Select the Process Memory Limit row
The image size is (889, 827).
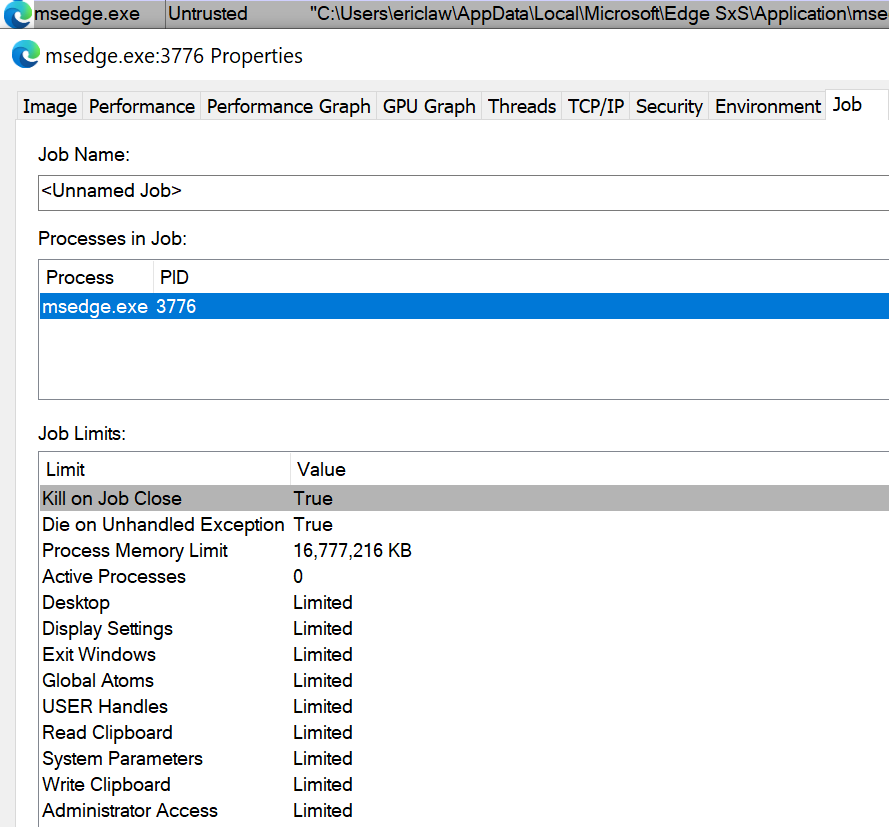pos(135,551)
